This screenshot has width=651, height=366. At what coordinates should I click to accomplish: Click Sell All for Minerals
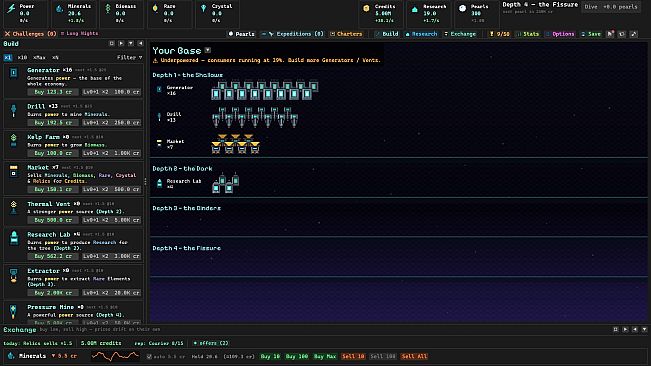tap(414, 356)
